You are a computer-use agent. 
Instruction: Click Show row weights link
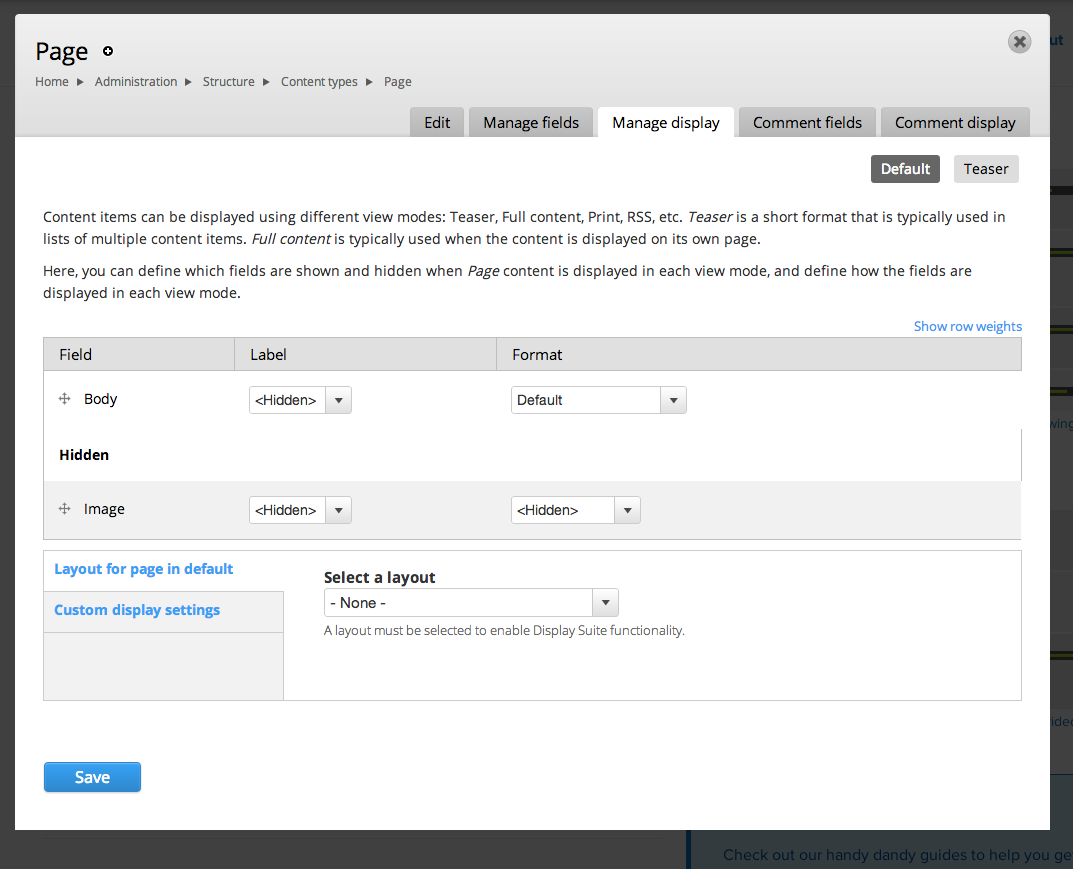(967, 326)
